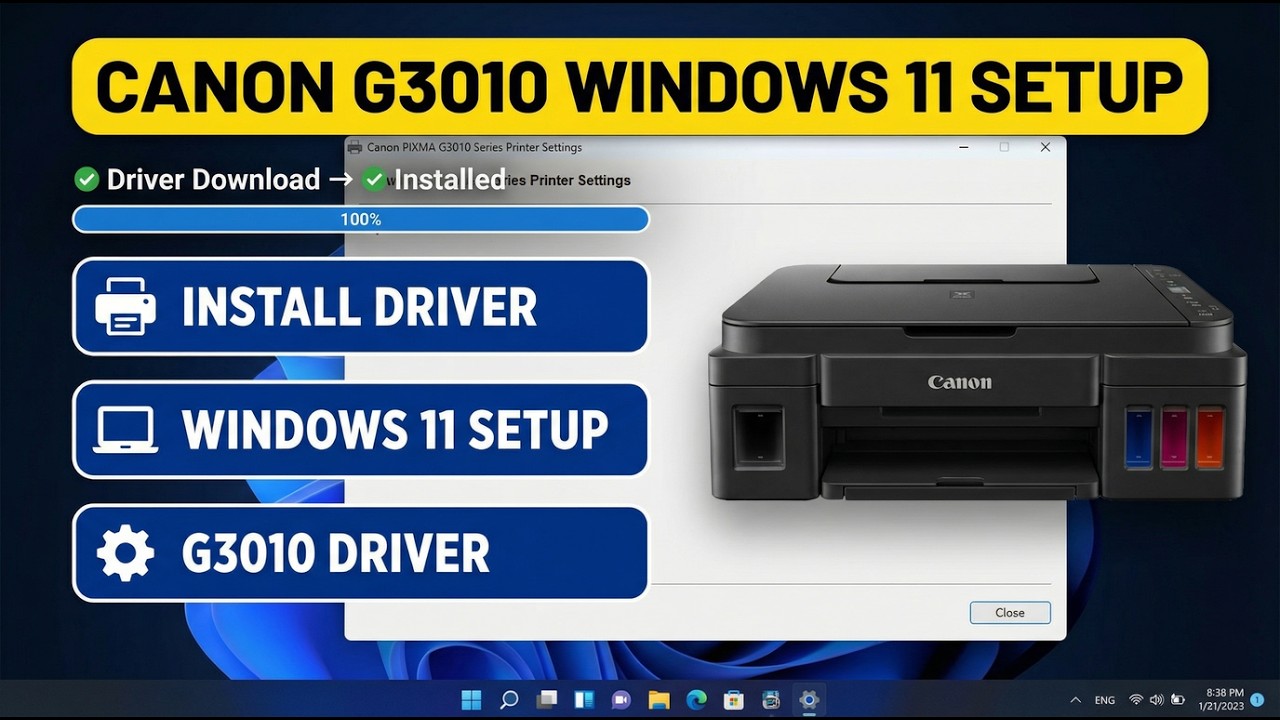Open the volume speaker tray icon

point(1157,700)
